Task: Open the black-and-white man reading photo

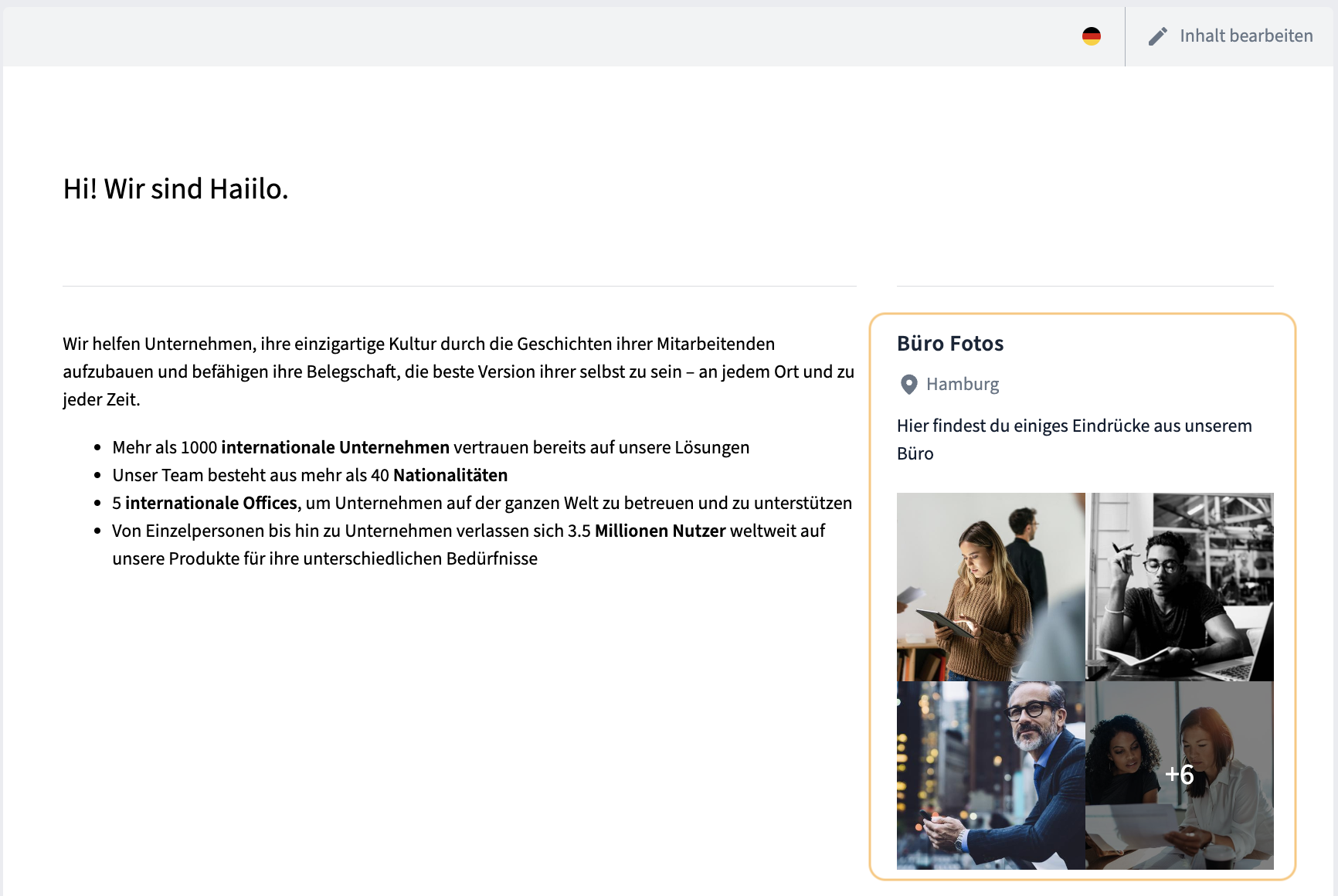Action: point(1180,587)
